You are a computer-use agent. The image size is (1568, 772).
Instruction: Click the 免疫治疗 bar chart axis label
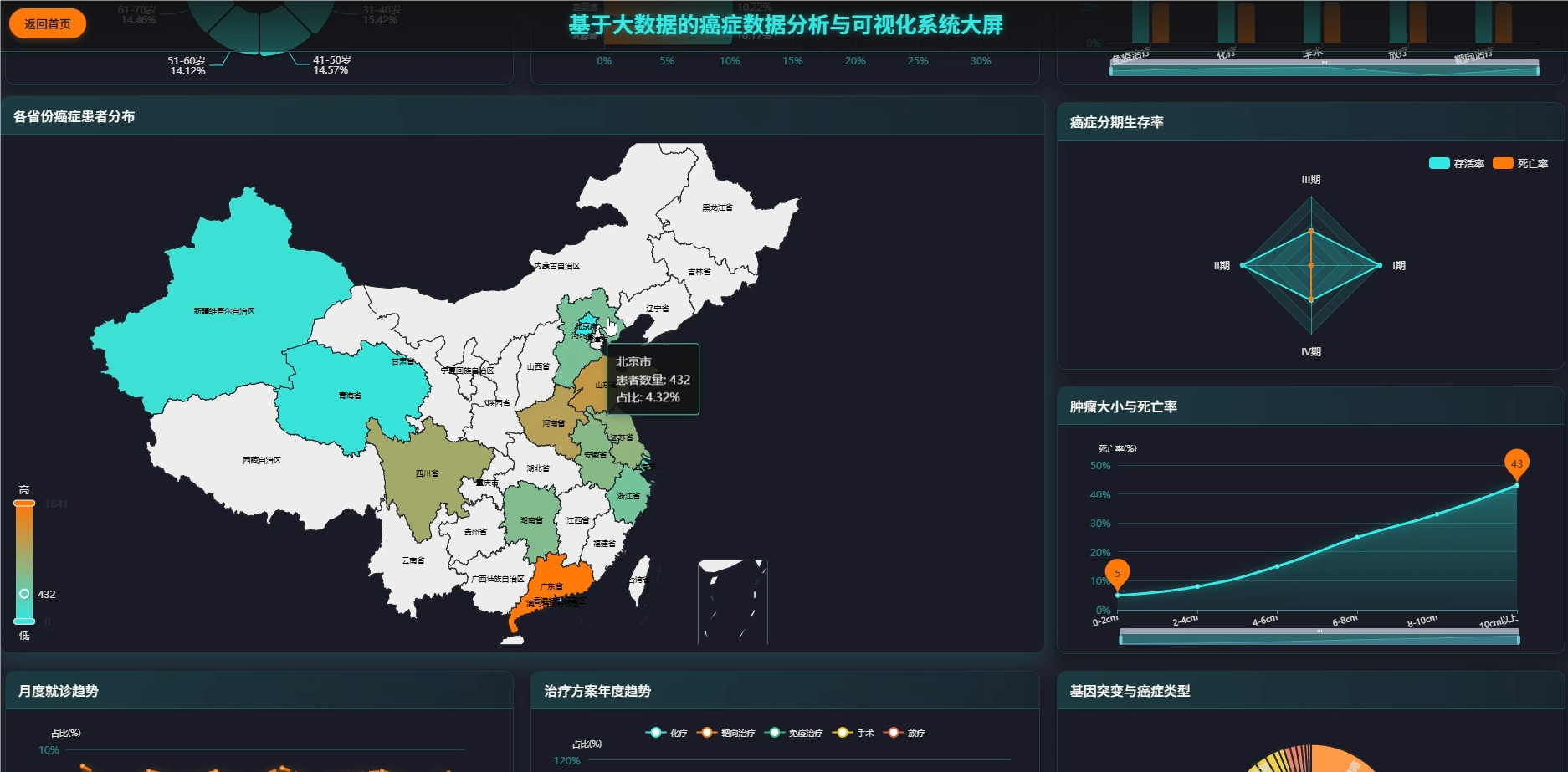pyautogui.click(x=1130, y=56)
